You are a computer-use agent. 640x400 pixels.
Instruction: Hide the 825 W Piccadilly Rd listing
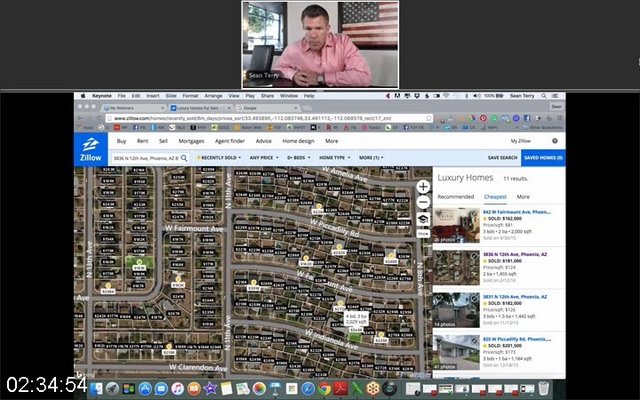click(474, 340)
